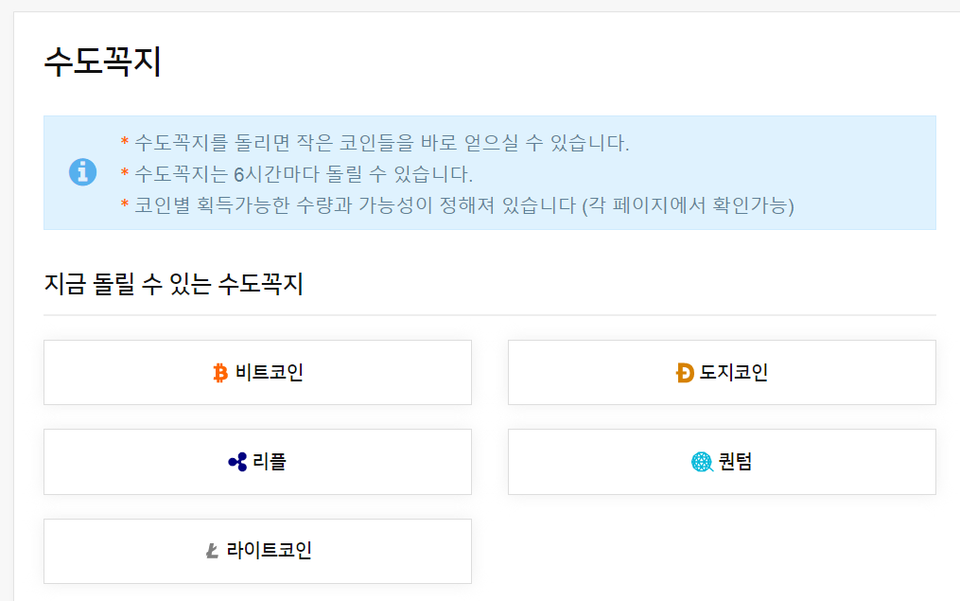Image resolution: width=960 pixels, height=601 pixels.
Task: Click the teal Qtum logo icon
Action: pyautogui.click(x=702, y=462)
